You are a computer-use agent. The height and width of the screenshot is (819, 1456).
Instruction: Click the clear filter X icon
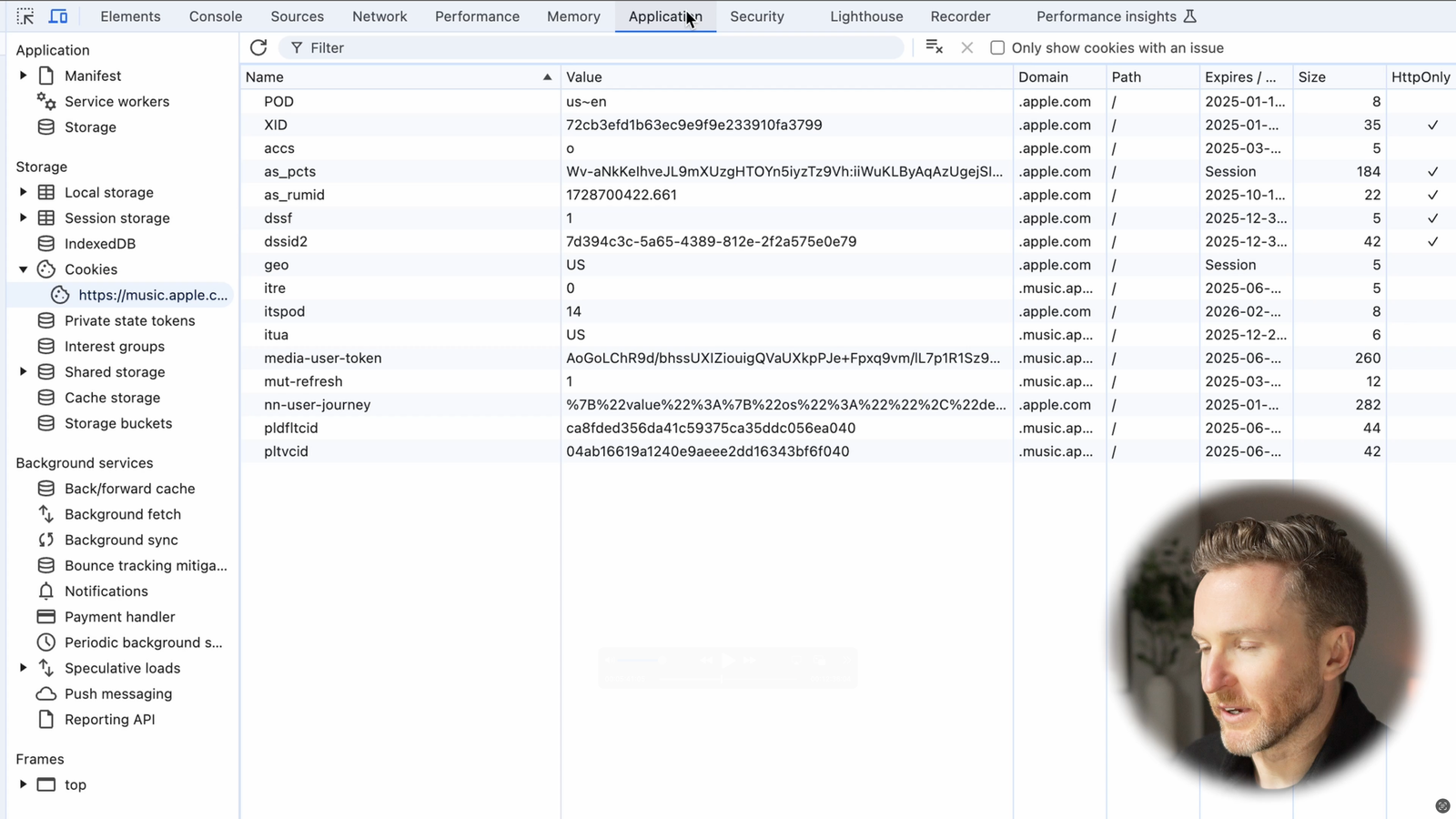pyautogui.click(x=966, y=47)
